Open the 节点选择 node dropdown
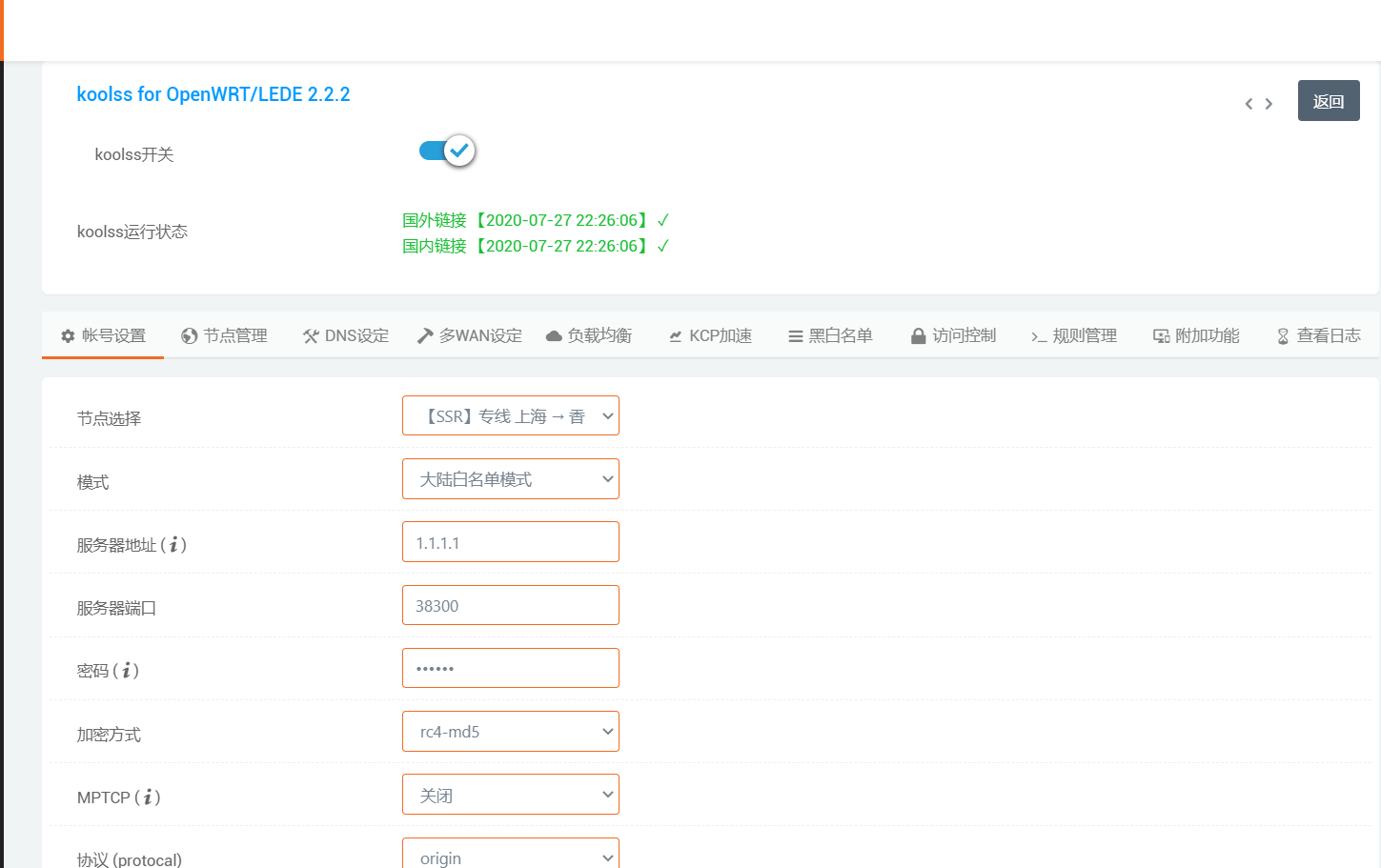 [x=510, y=416]
